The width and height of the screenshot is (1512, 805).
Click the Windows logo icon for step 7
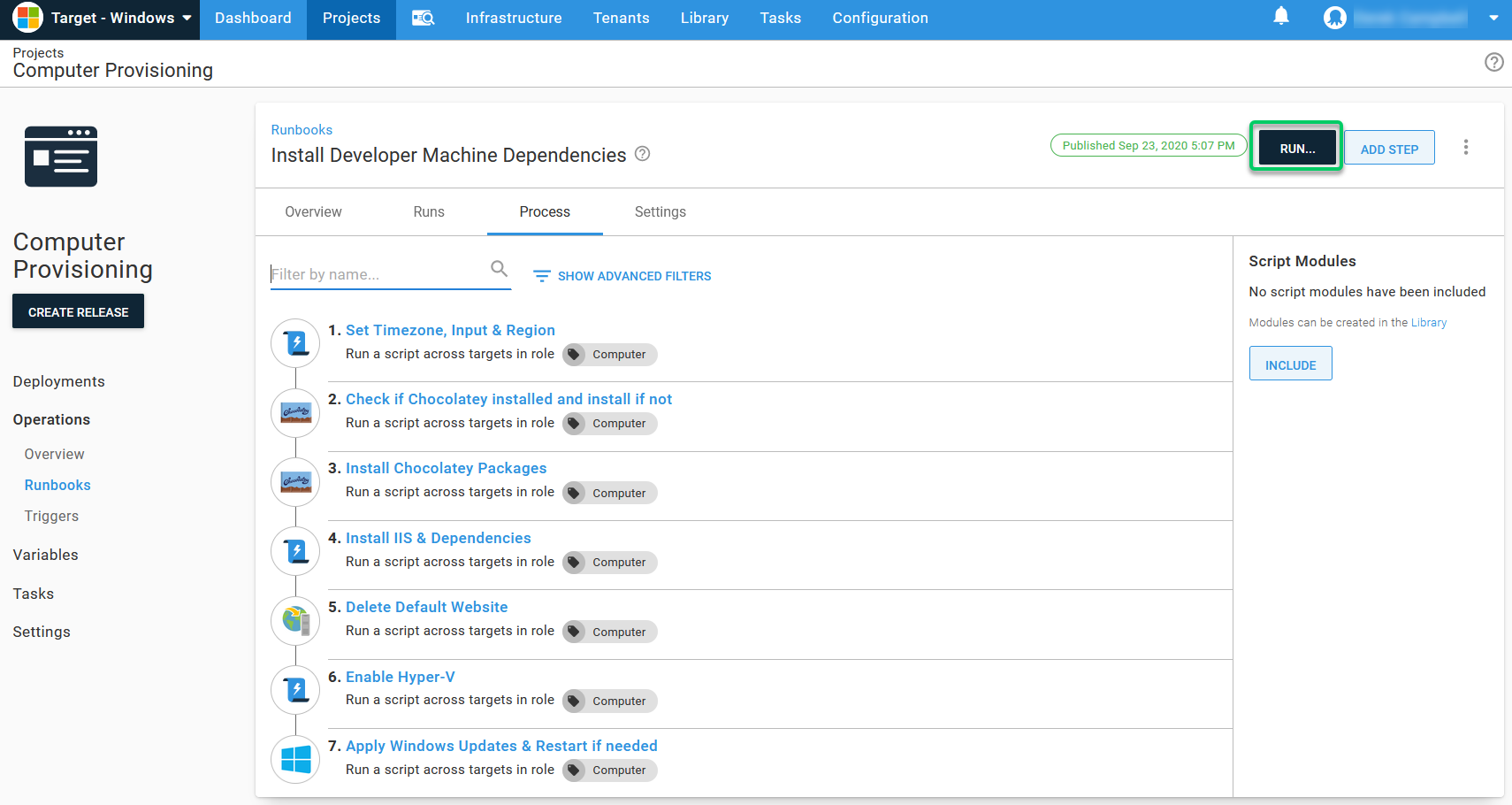point(295,759)
